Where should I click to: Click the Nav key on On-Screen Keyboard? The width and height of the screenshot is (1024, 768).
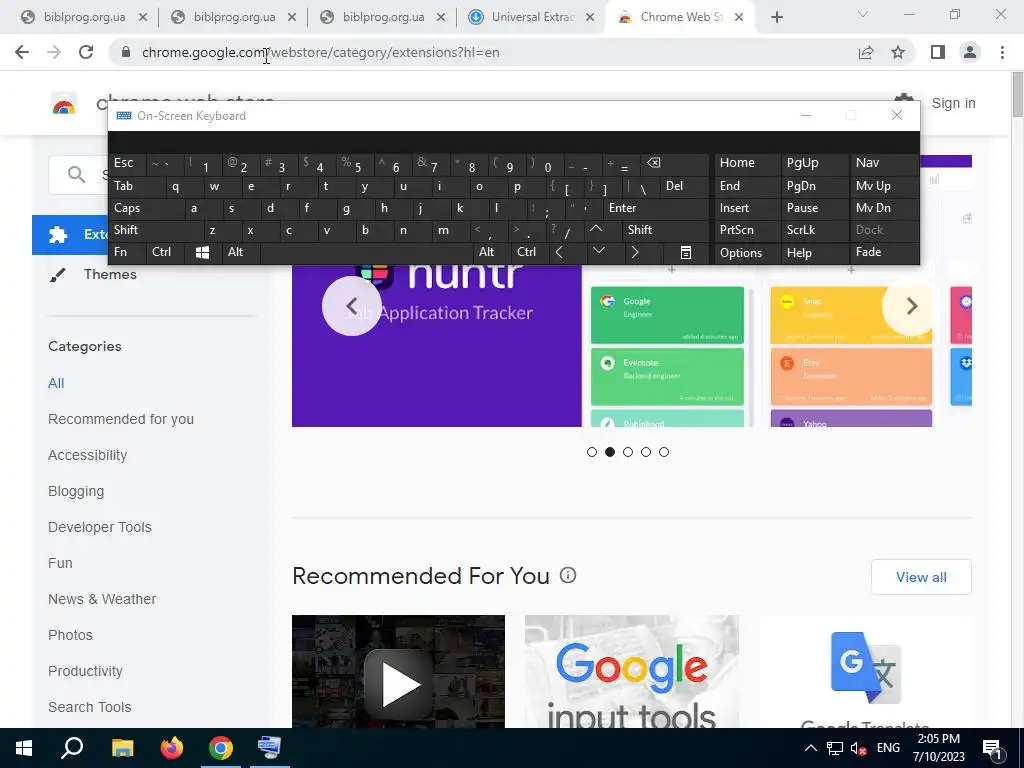click(884, 163)
